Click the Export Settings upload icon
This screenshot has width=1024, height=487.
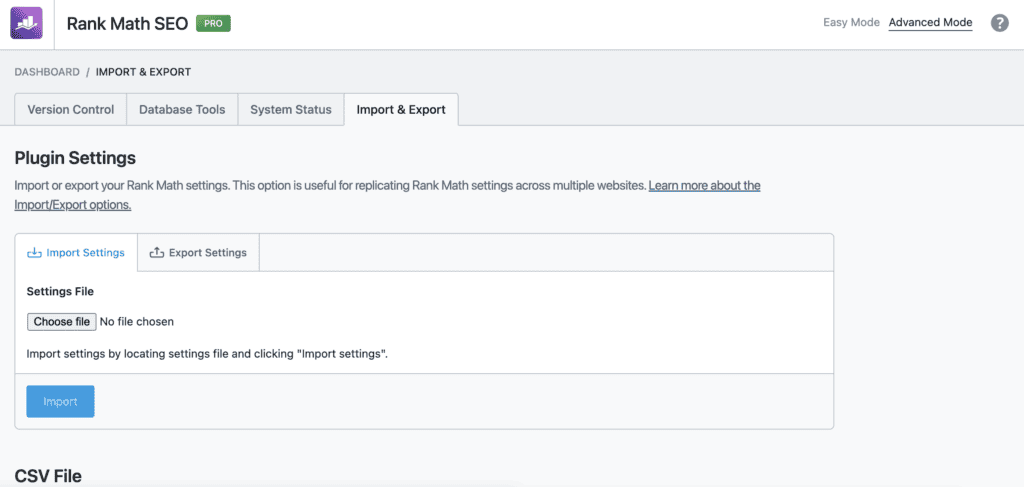coord(157,253)
